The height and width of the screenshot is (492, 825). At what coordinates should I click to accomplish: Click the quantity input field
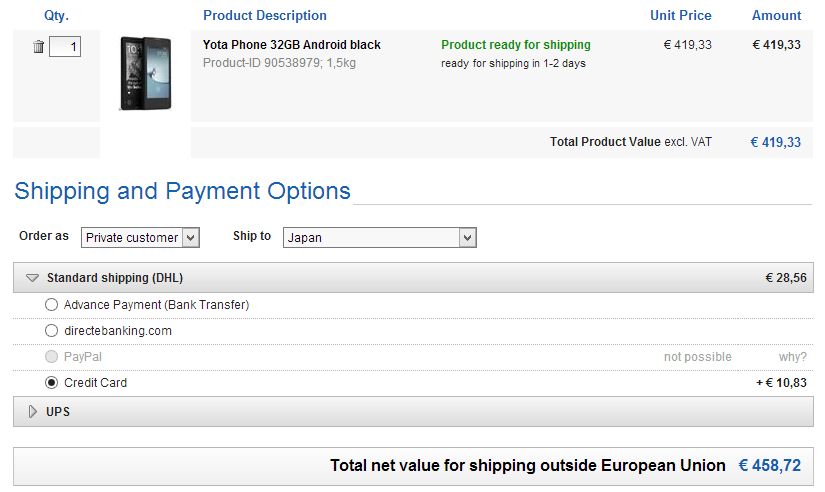click(x=65, y=46)
